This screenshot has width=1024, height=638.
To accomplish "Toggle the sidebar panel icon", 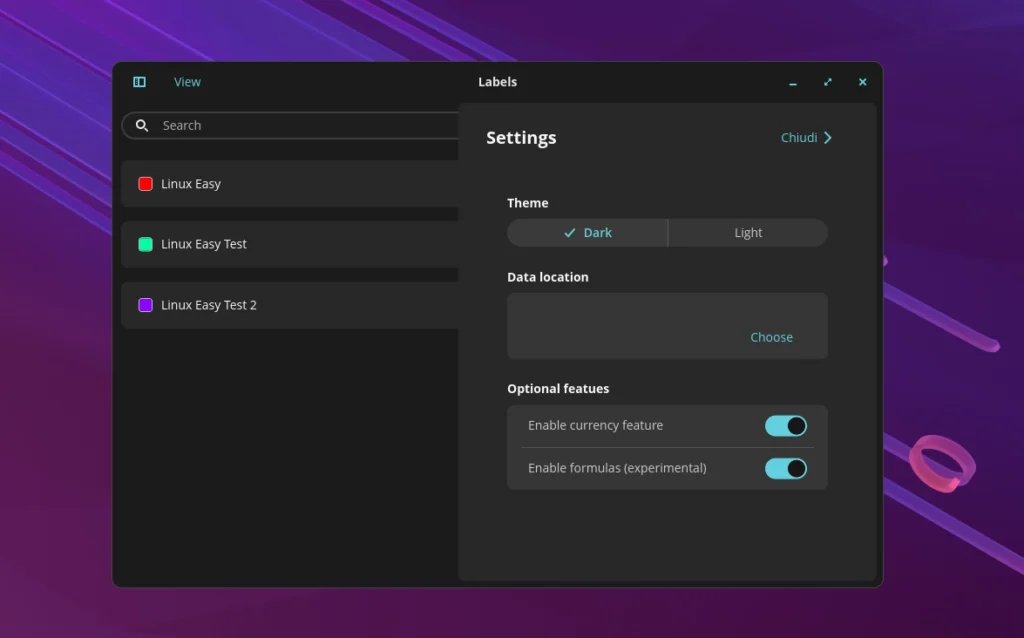I will [x=139, y=82].
